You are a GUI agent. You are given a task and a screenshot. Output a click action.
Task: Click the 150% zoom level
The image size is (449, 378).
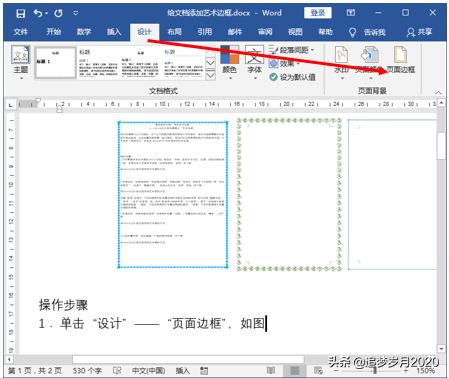tap(426, 370)
